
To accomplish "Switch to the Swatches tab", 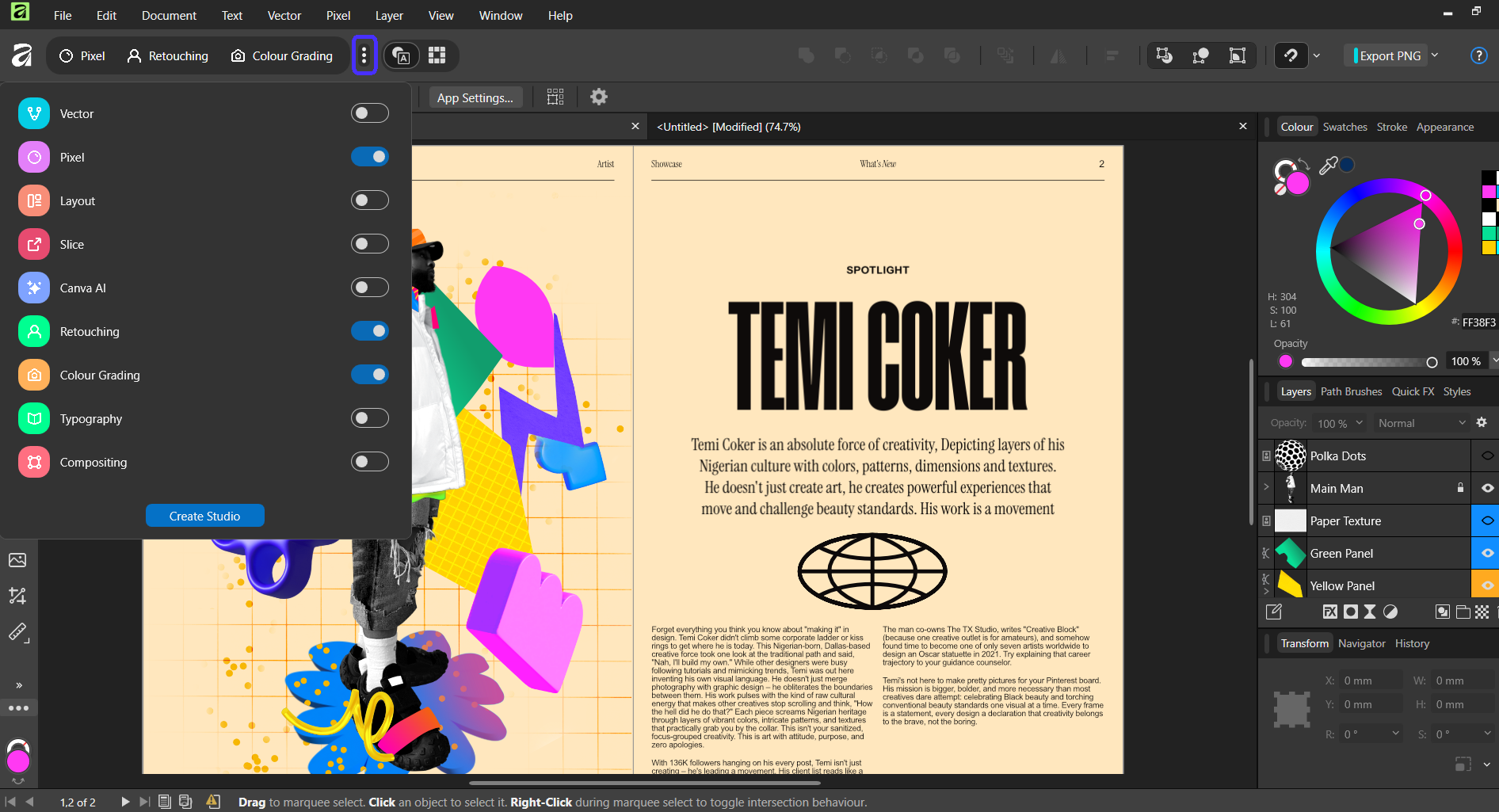I will pos(1345,127).
